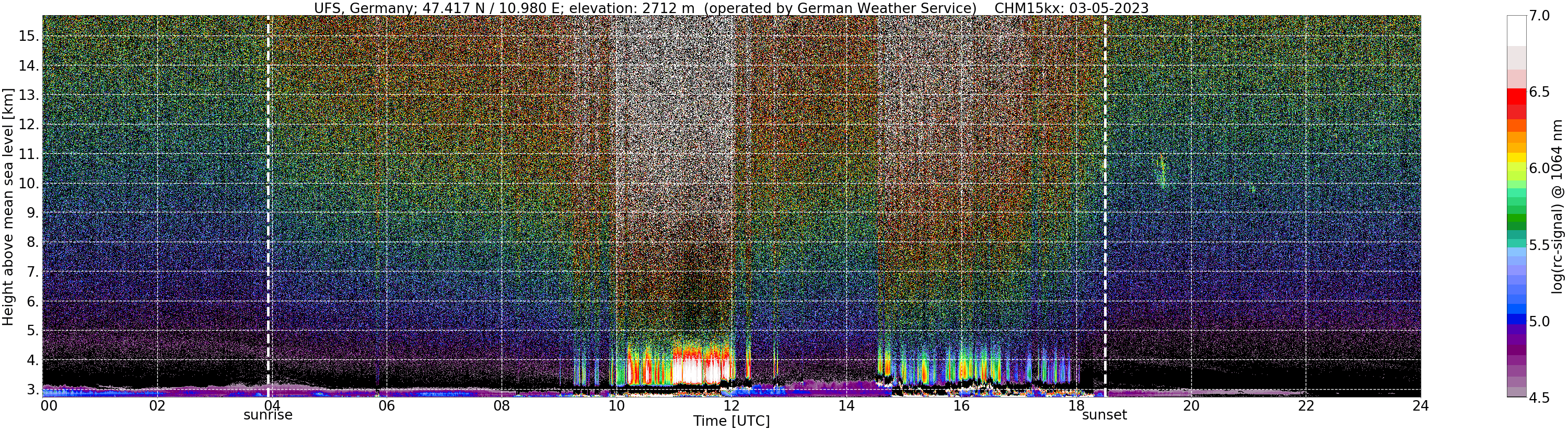Click the time tick label '20'
1568x431 pixels.
[1191, 406]
